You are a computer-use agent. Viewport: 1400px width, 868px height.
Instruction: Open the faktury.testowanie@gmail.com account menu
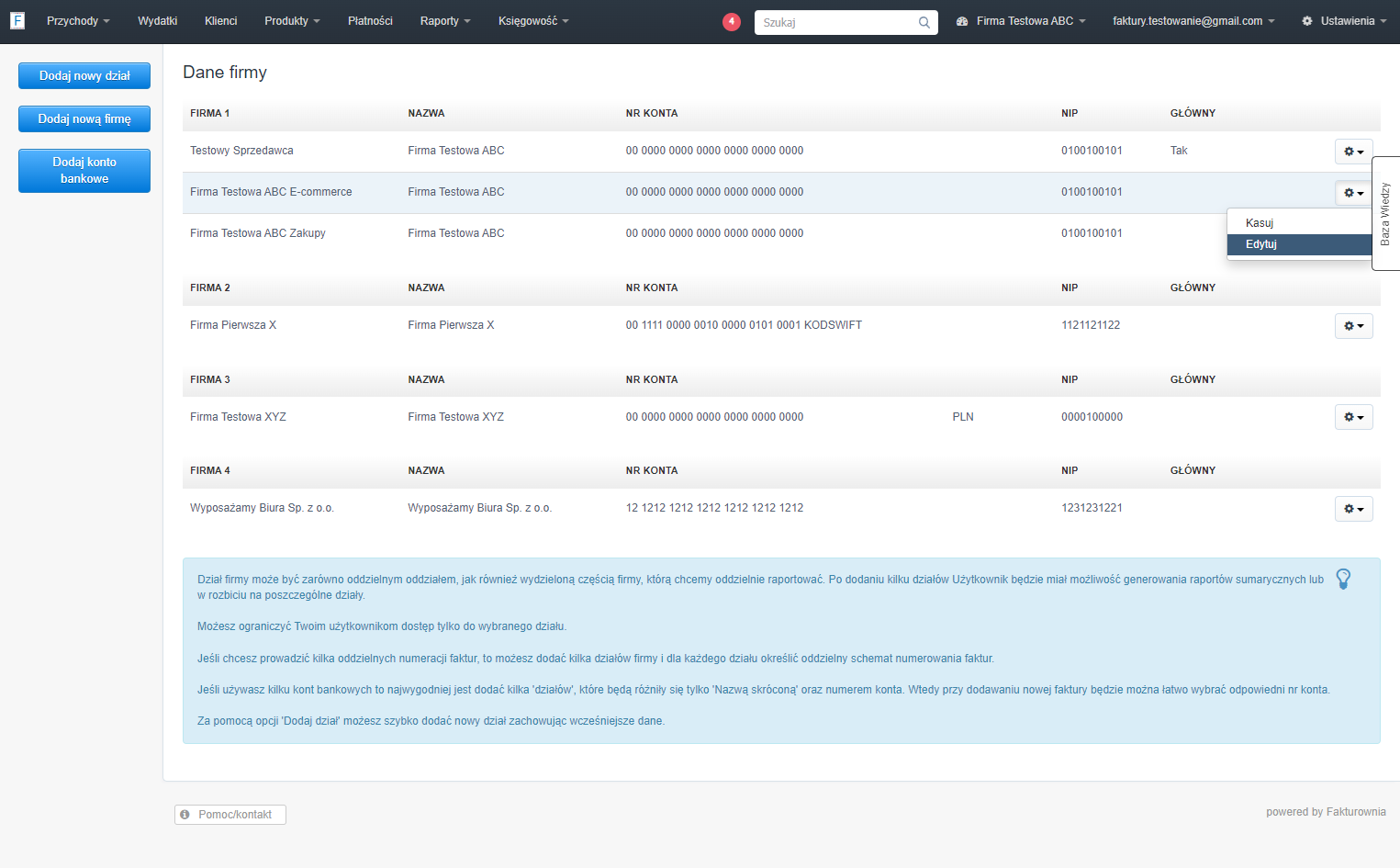1193,21
